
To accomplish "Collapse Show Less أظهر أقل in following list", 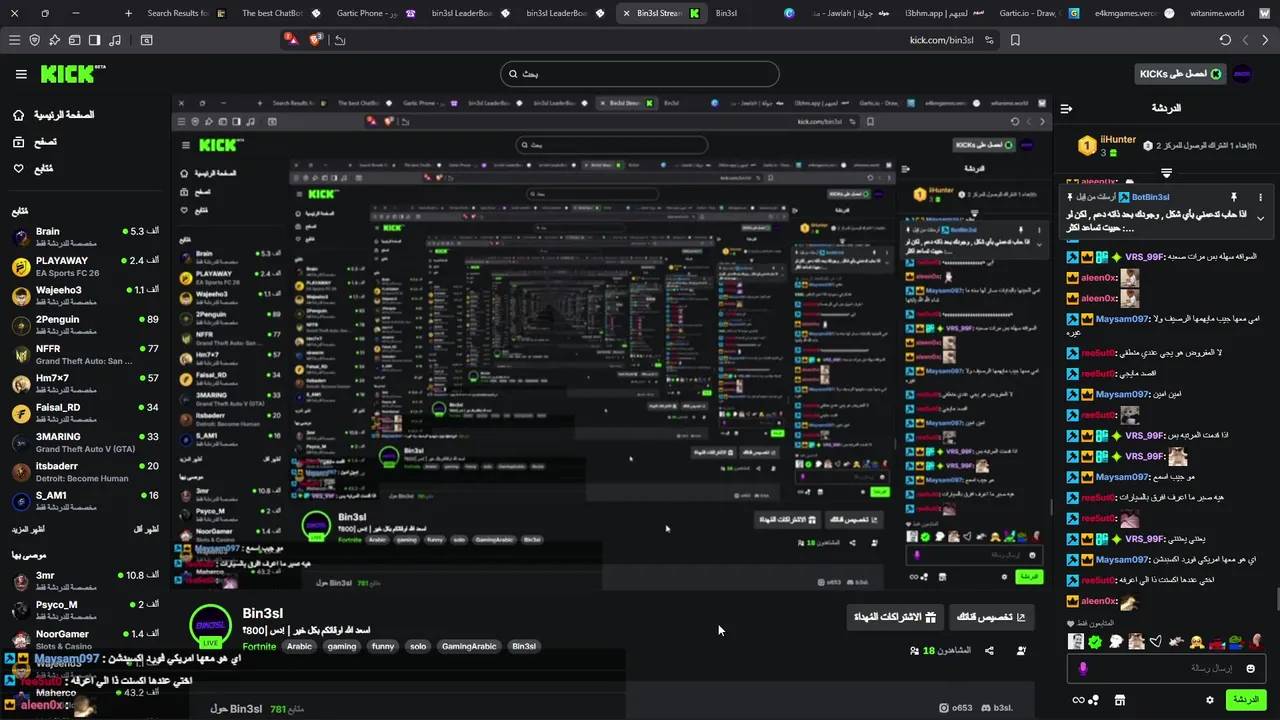I will click(x=146, y=529).
